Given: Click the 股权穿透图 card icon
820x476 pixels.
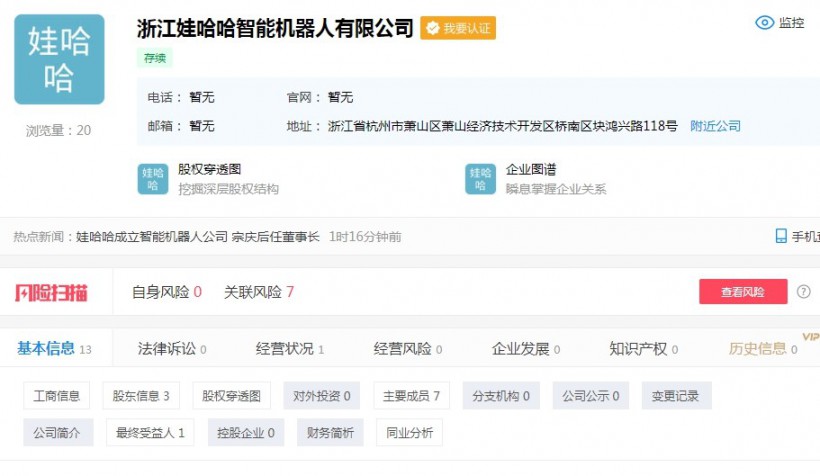Looking at the screenshot, I should click(153, 179).
